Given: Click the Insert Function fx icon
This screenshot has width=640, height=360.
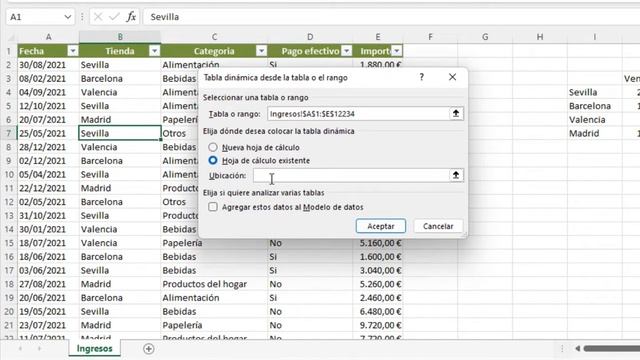Looking at the screenshot, I should click(x=131, y=17).
